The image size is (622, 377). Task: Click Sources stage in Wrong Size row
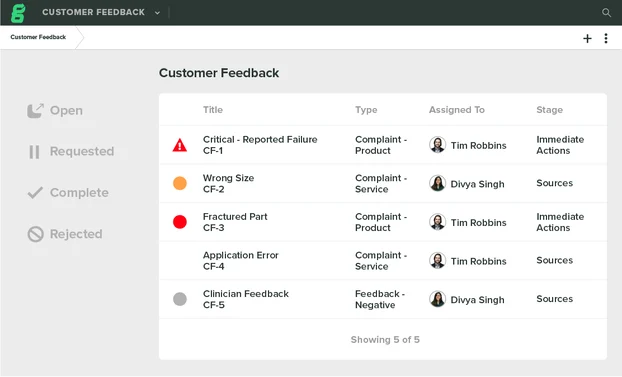pyautogui.click(x=555, y=183)
